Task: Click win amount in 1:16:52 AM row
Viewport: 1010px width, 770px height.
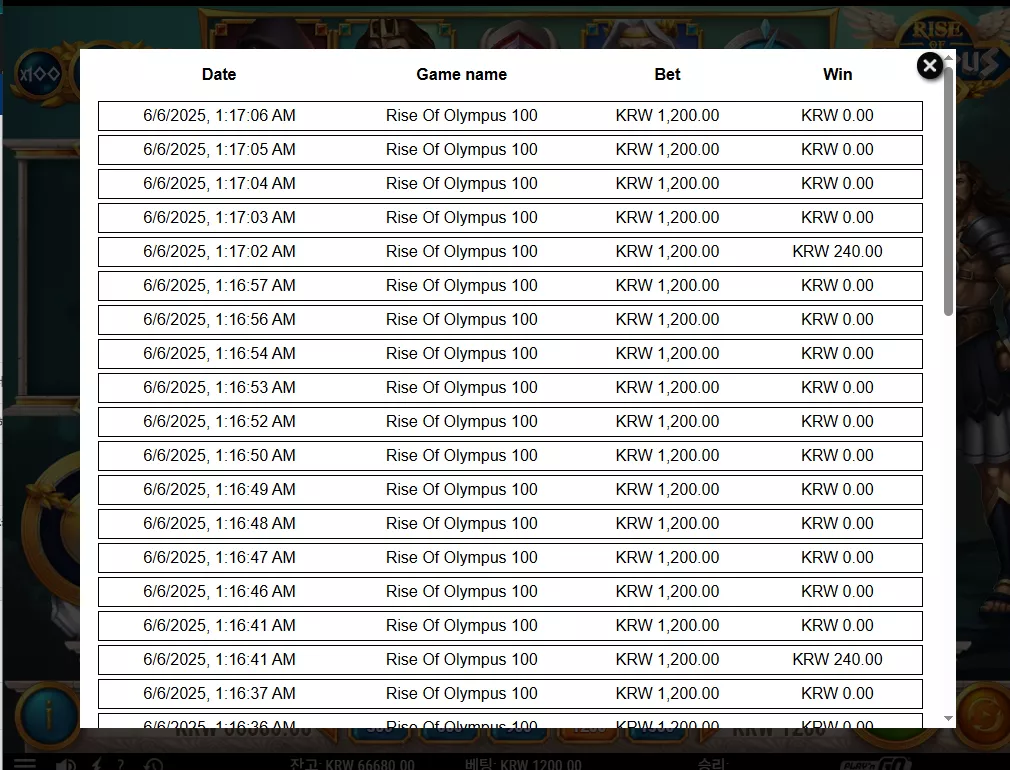Action: coord(837,421)
